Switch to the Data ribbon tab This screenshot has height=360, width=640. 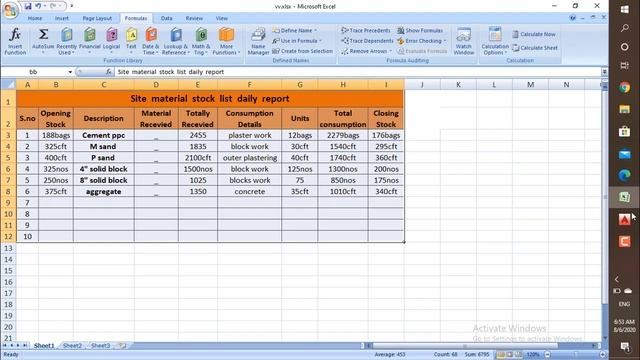[x=166, y=18]
